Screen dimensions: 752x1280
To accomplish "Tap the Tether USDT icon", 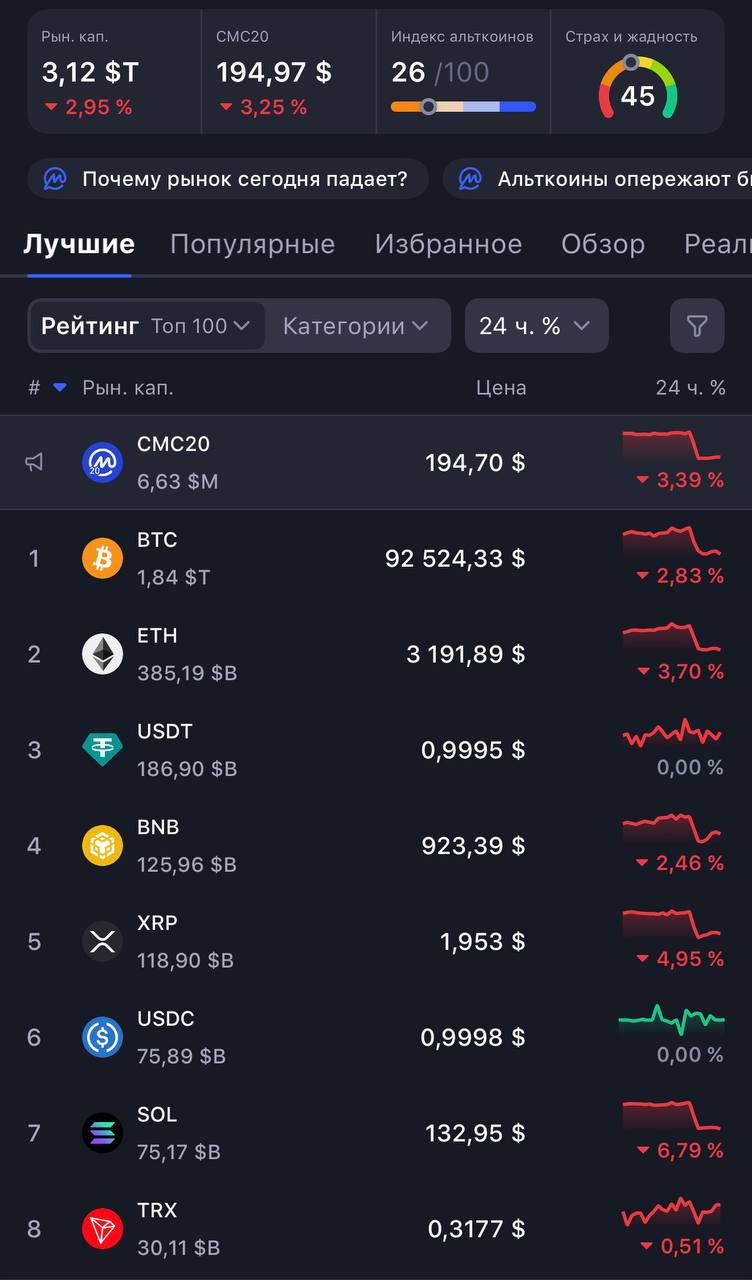I will [102, 750].
